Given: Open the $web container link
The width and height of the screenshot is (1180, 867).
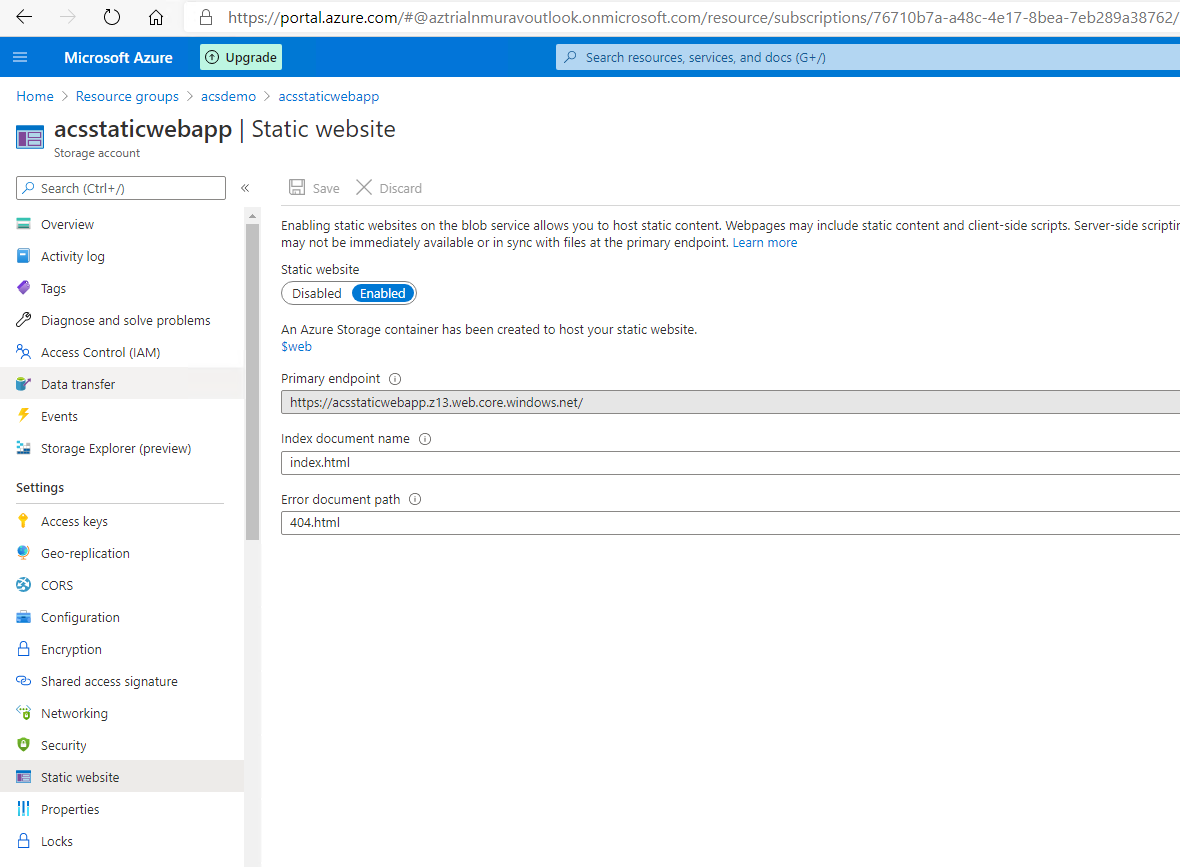Looking at the screenshot, I should pyautogui.click(x=297, y=346).
